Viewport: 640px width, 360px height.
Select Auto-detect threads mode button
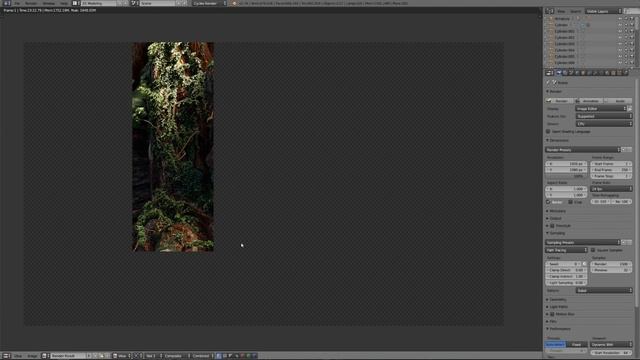tap(556, 345)
